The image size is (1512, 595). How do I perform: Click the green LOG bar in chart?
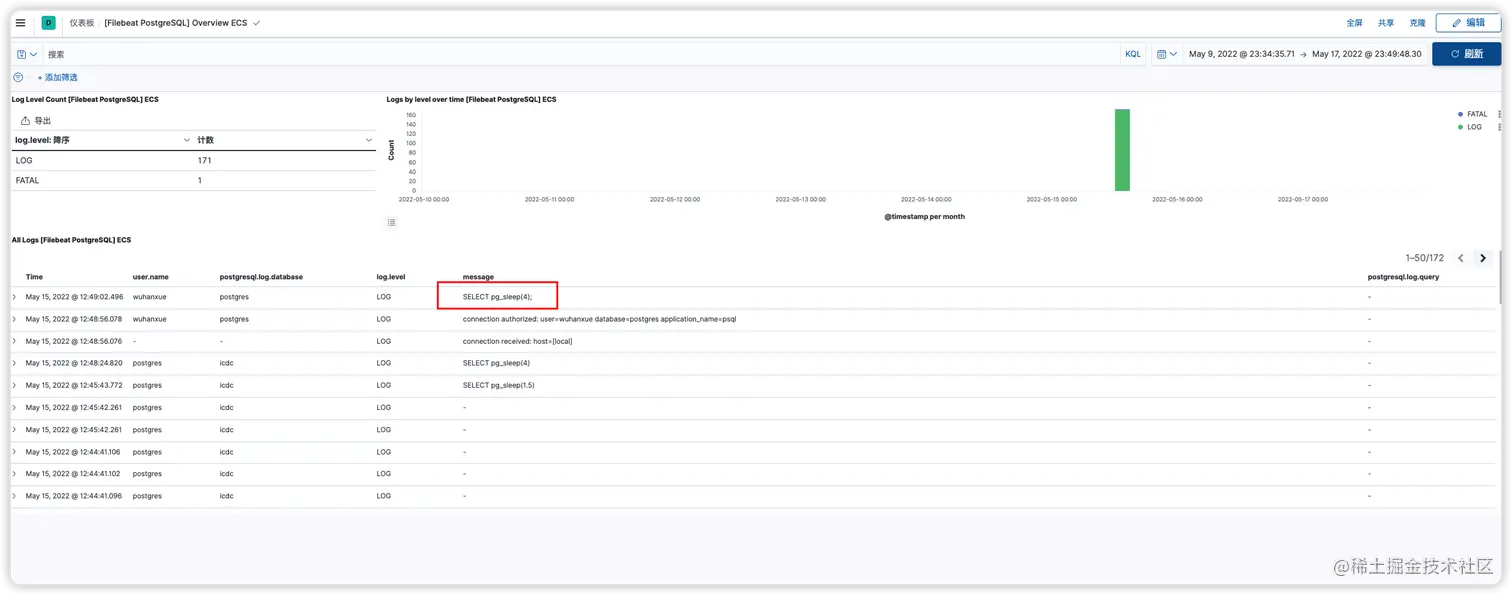click(x=1122, y=150)
